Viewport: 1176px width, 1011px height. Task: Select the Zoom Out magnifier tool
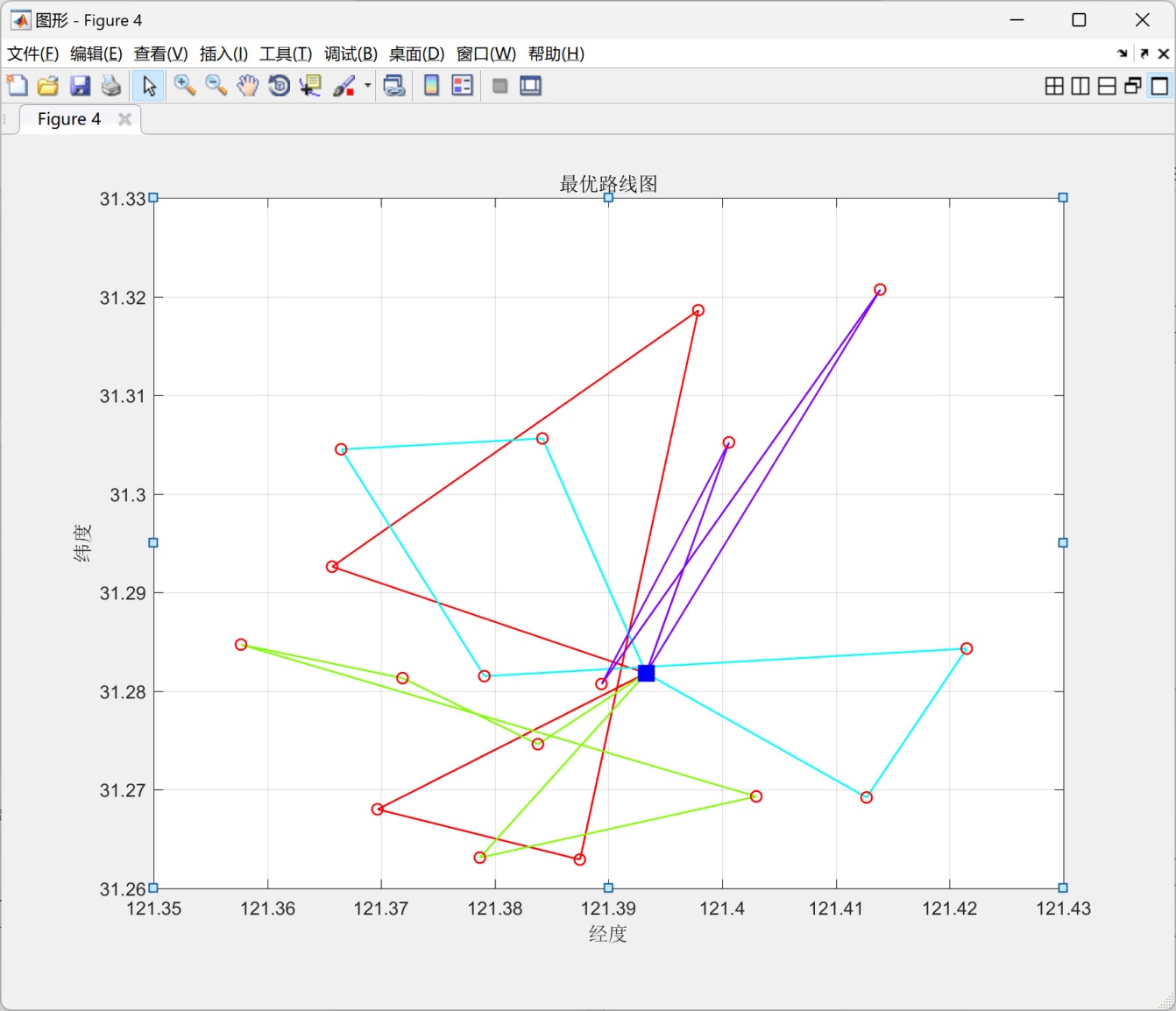click(216, 86)
